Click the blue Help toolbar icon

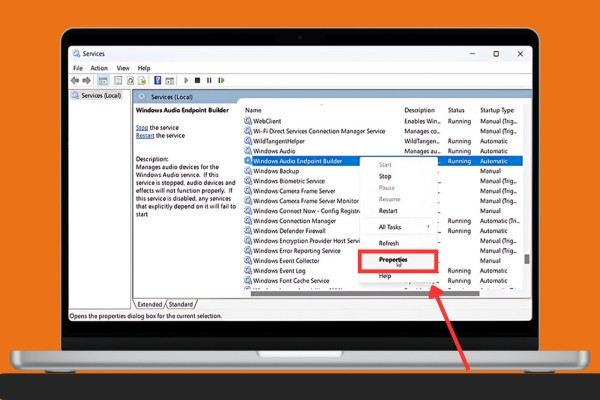[x=157, y=80]
